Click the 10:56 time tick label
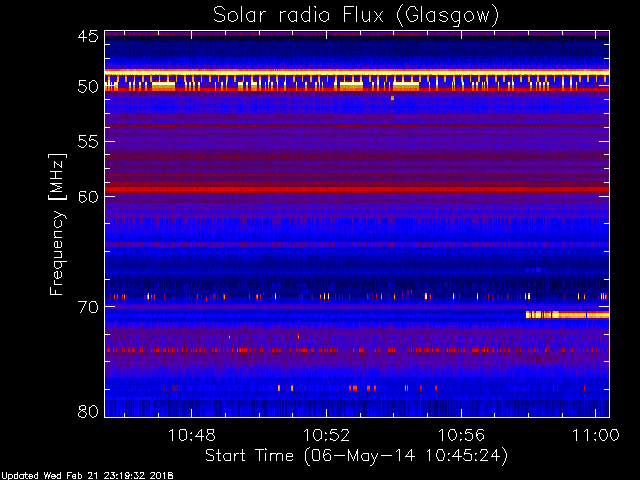This screenshot has width=640, height=480. coord(461,435)
